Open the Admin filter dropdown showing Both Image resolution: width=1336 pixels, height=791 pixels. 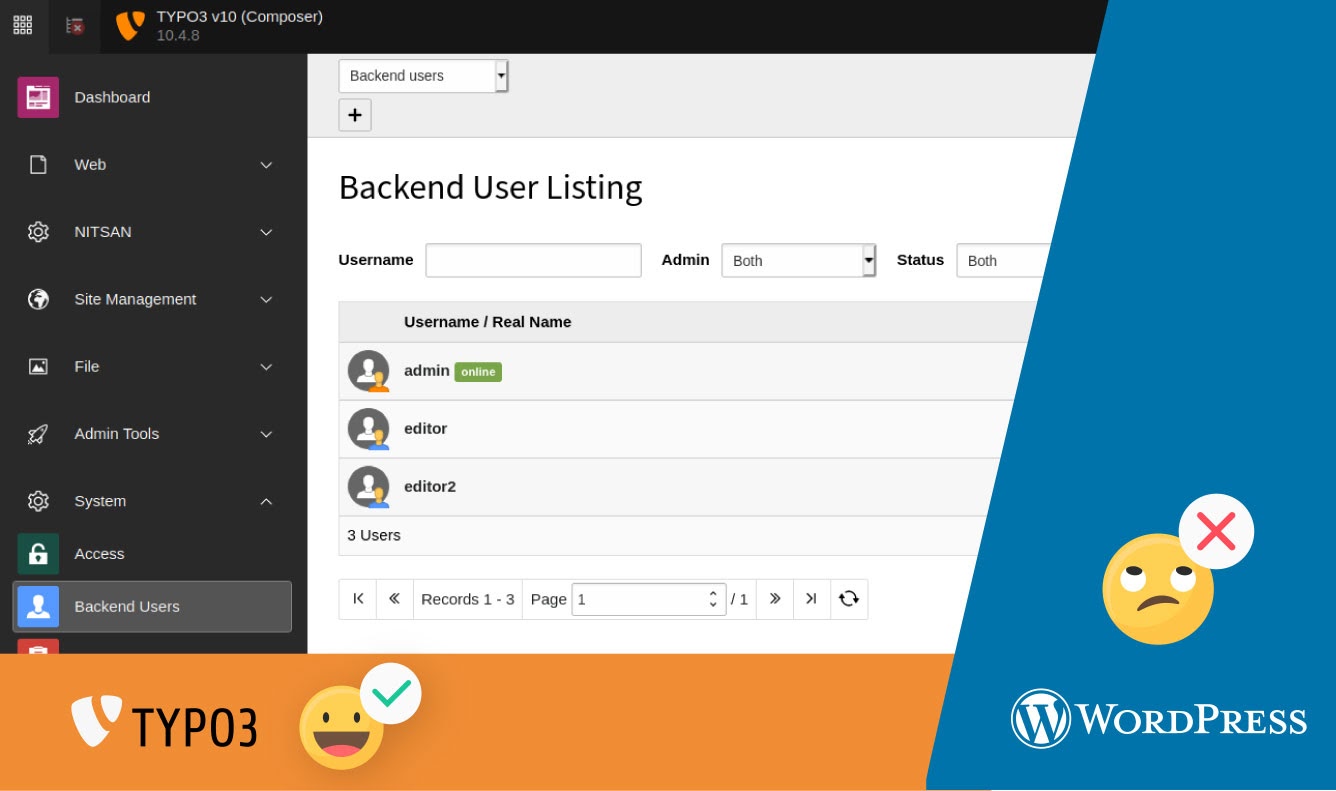798,260
